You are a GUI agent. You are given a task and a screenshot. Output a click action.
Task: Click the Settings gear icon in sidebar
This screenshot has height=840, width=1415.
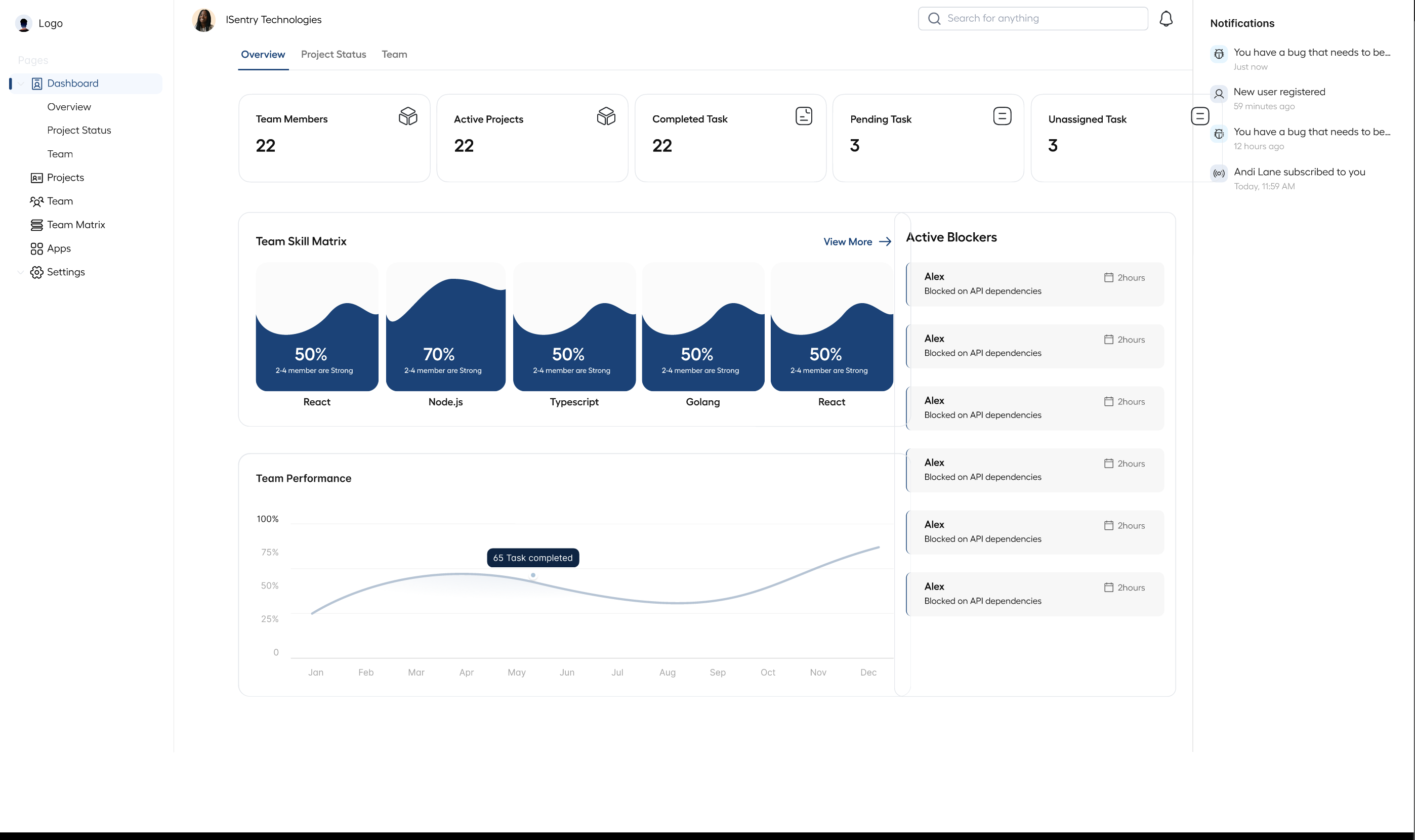(x=36, y=272)
